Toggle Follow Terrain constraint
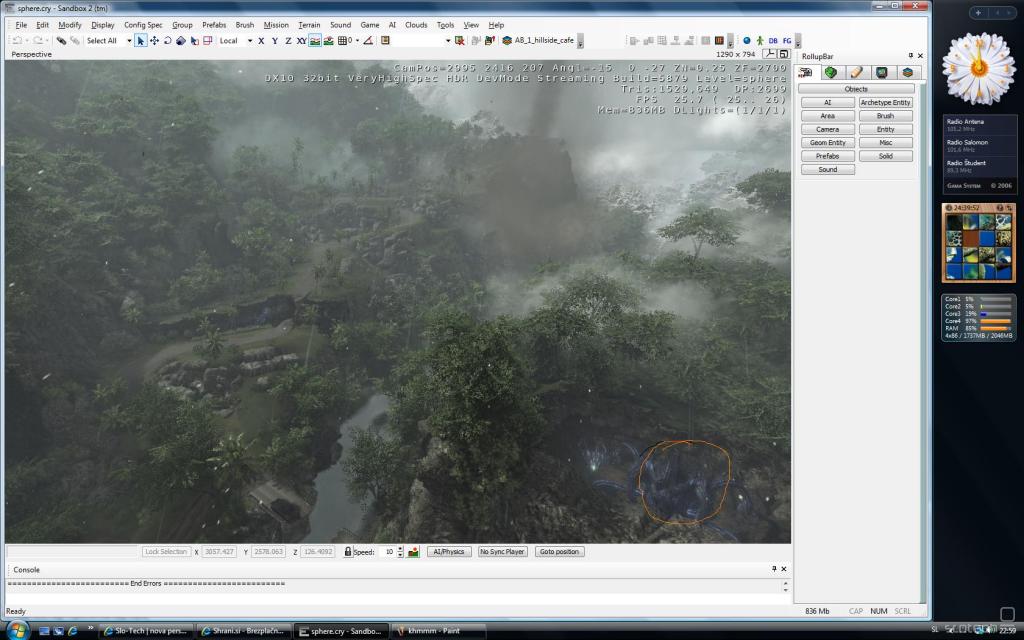The height and width of the screenshot is (640, 1024). coord(315,40)
